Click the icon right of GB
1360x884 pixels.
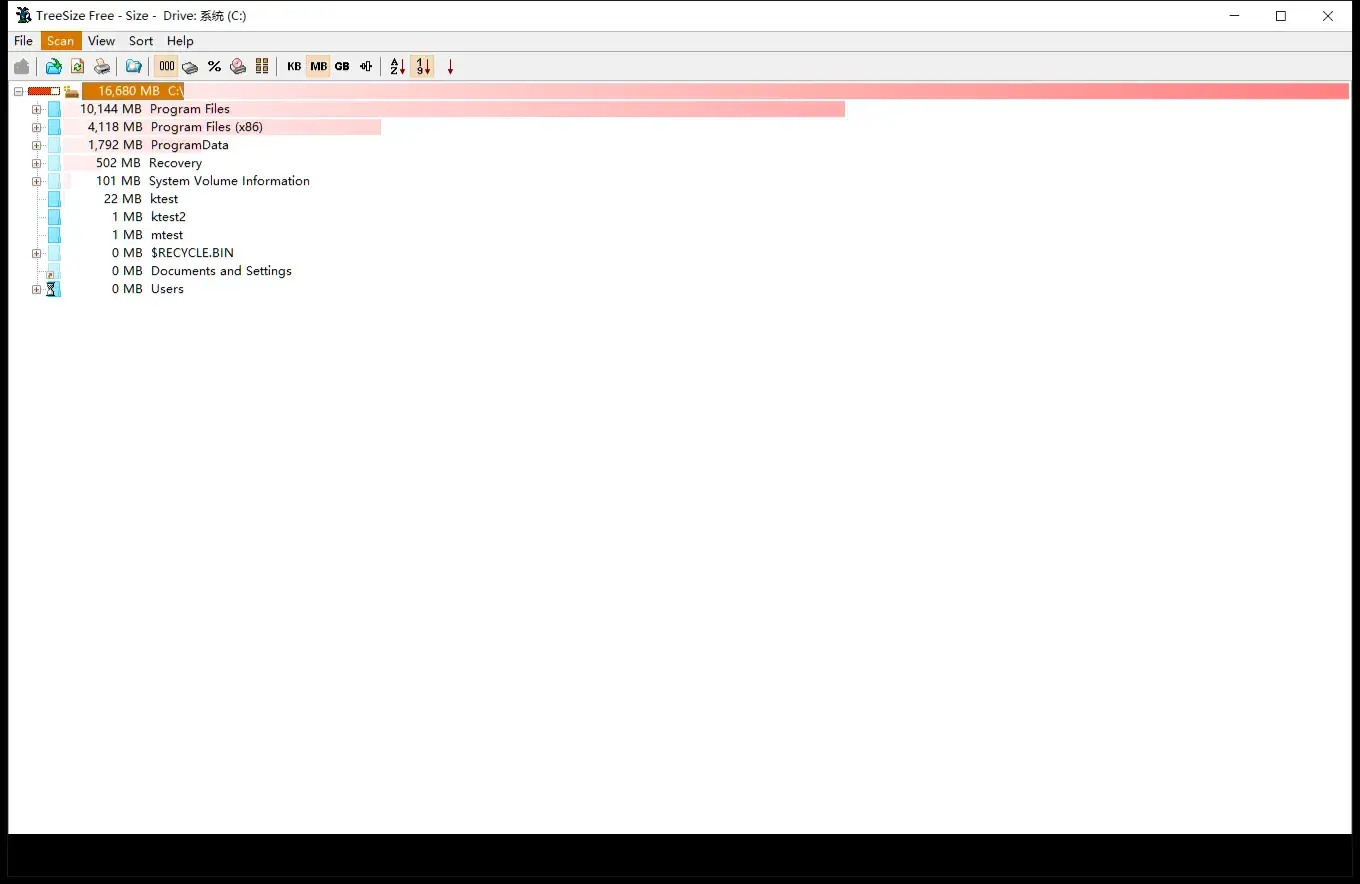tap(366, 67)
